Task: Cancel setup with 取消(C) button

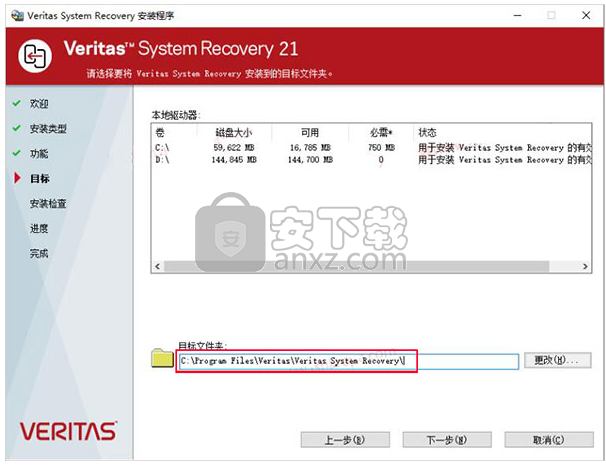Action: coord(549,440)
